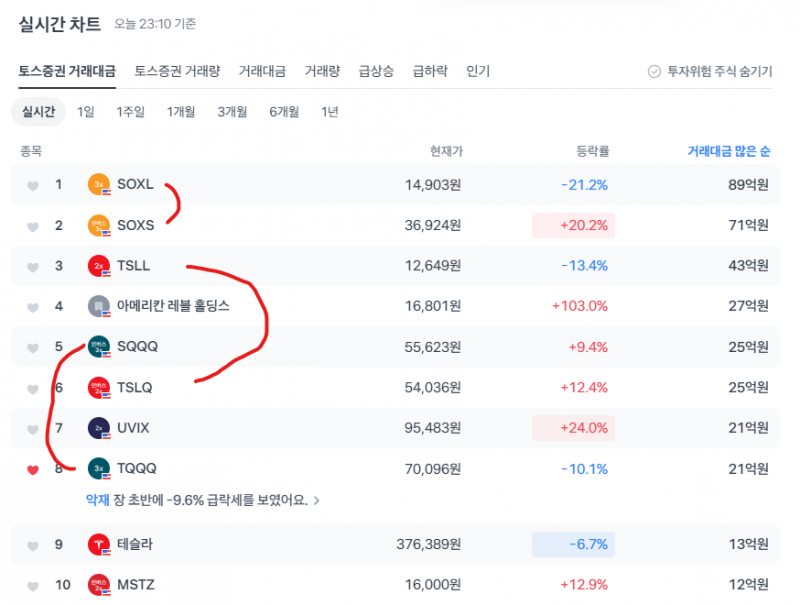Open the SQQQ ticker logo icon
The width and height of the screenshot is (800, 605).
(x=99, y=347)
